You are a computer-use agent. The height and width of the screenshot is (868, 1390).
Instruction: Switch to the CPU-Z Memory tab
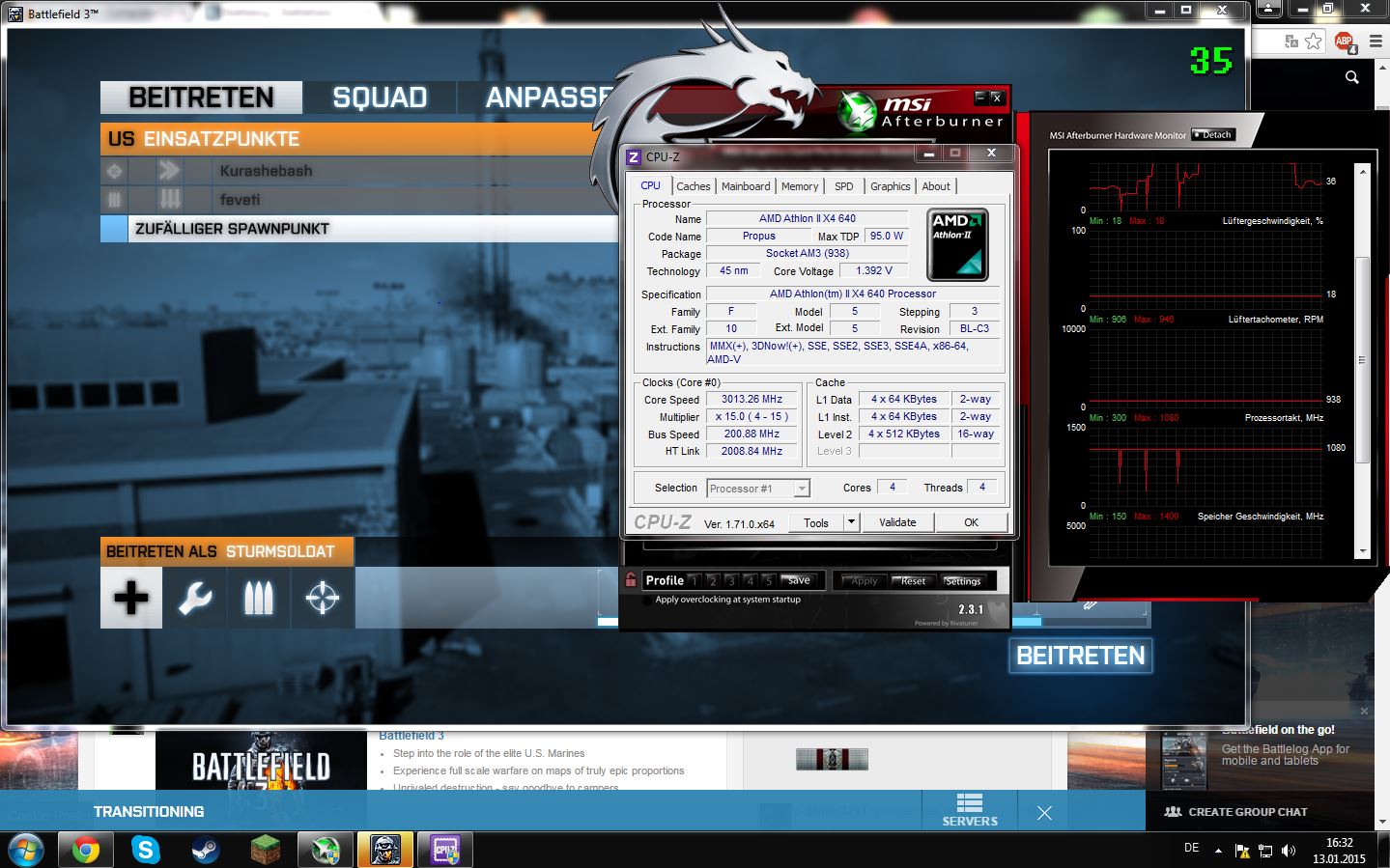[800, 186]
